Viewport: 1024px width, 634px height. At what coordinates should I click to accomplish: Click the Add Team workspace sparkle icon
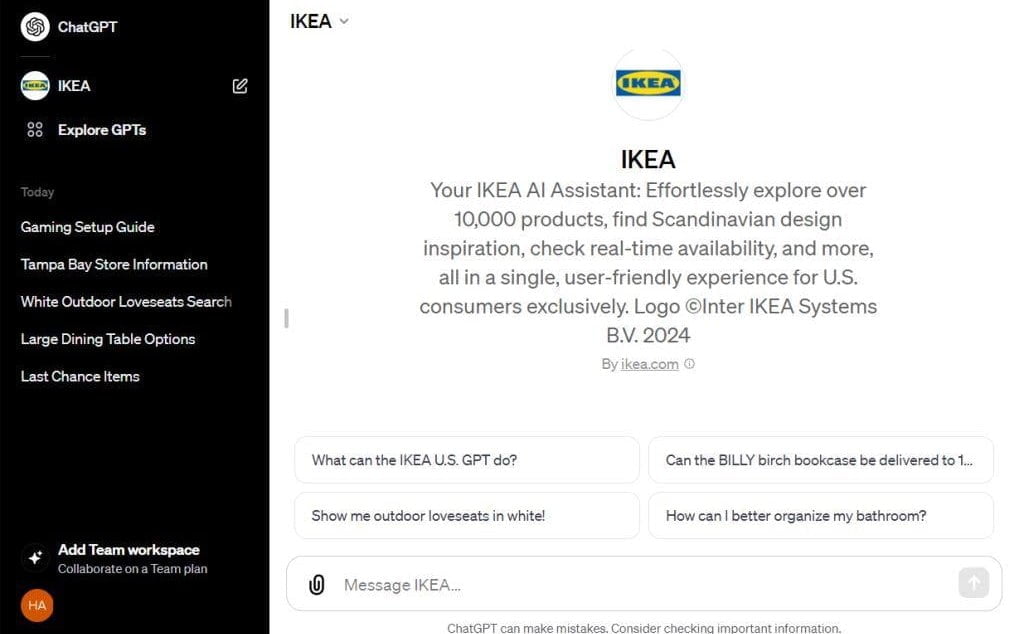click(34, 556)
